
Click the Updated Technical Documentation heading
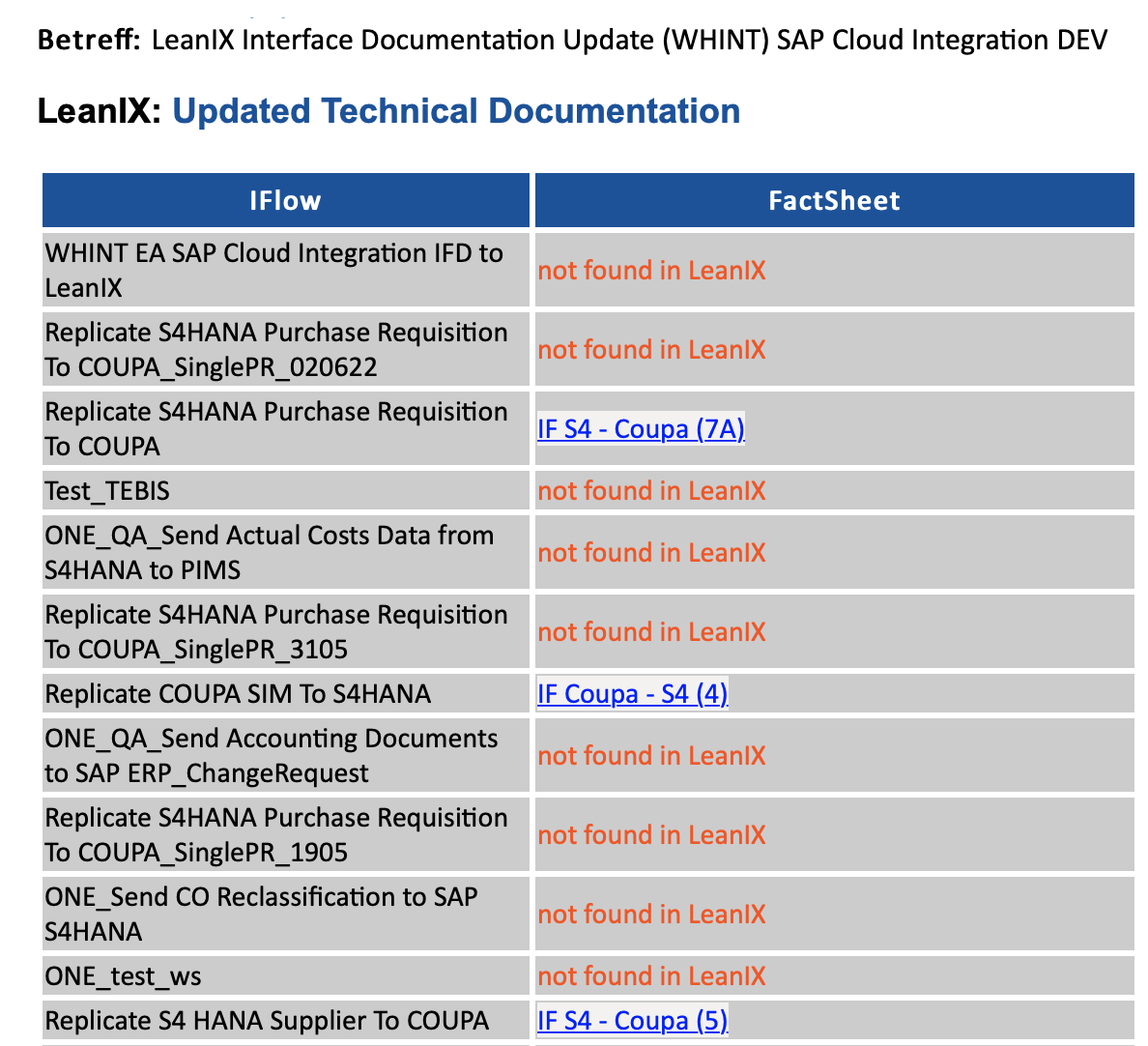click(x=456, y=111)
